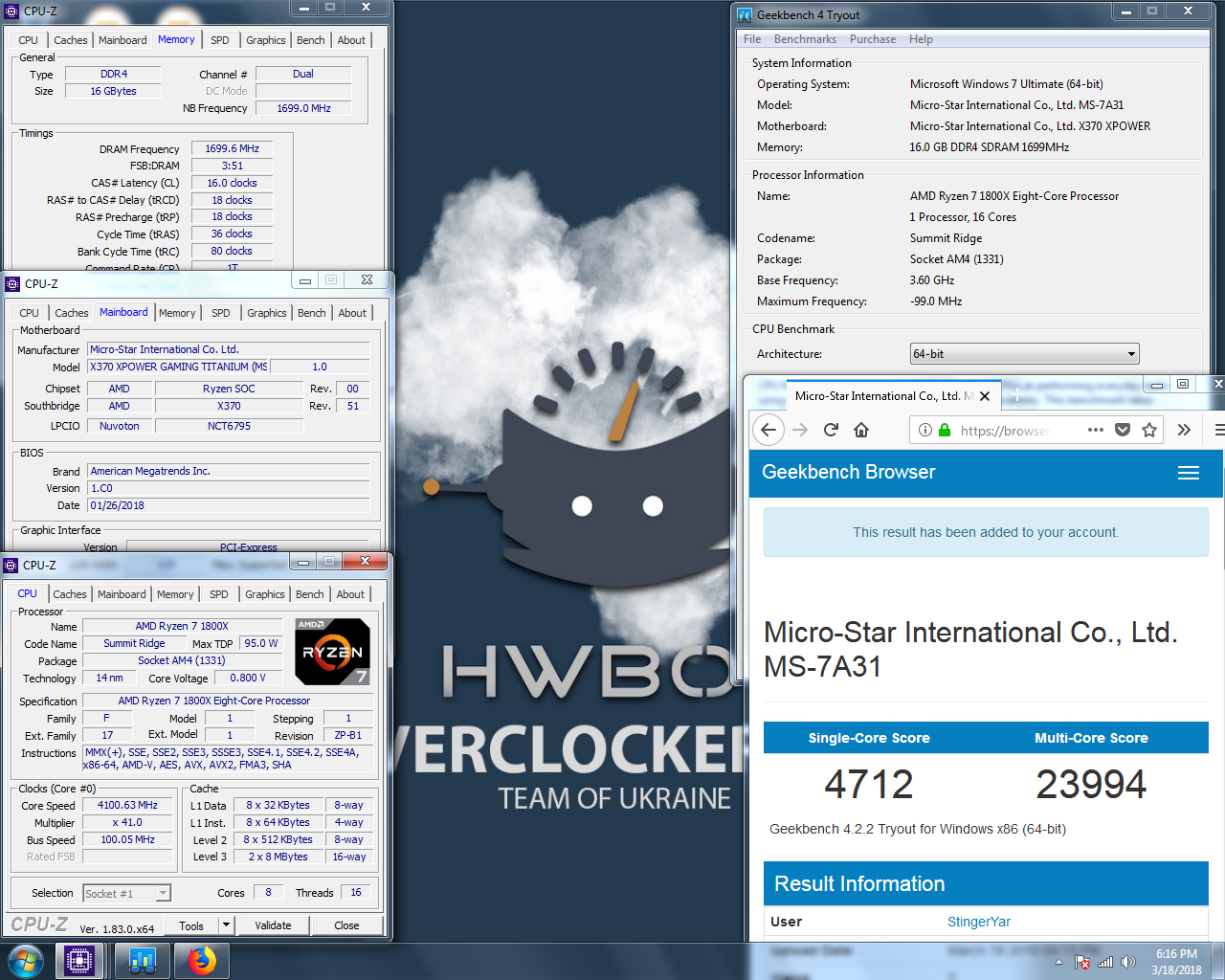This screenshot has width=1225, height=980.
Task: Click the CAS# Latency value 16.0 clocks
Action: pos(233,183)
